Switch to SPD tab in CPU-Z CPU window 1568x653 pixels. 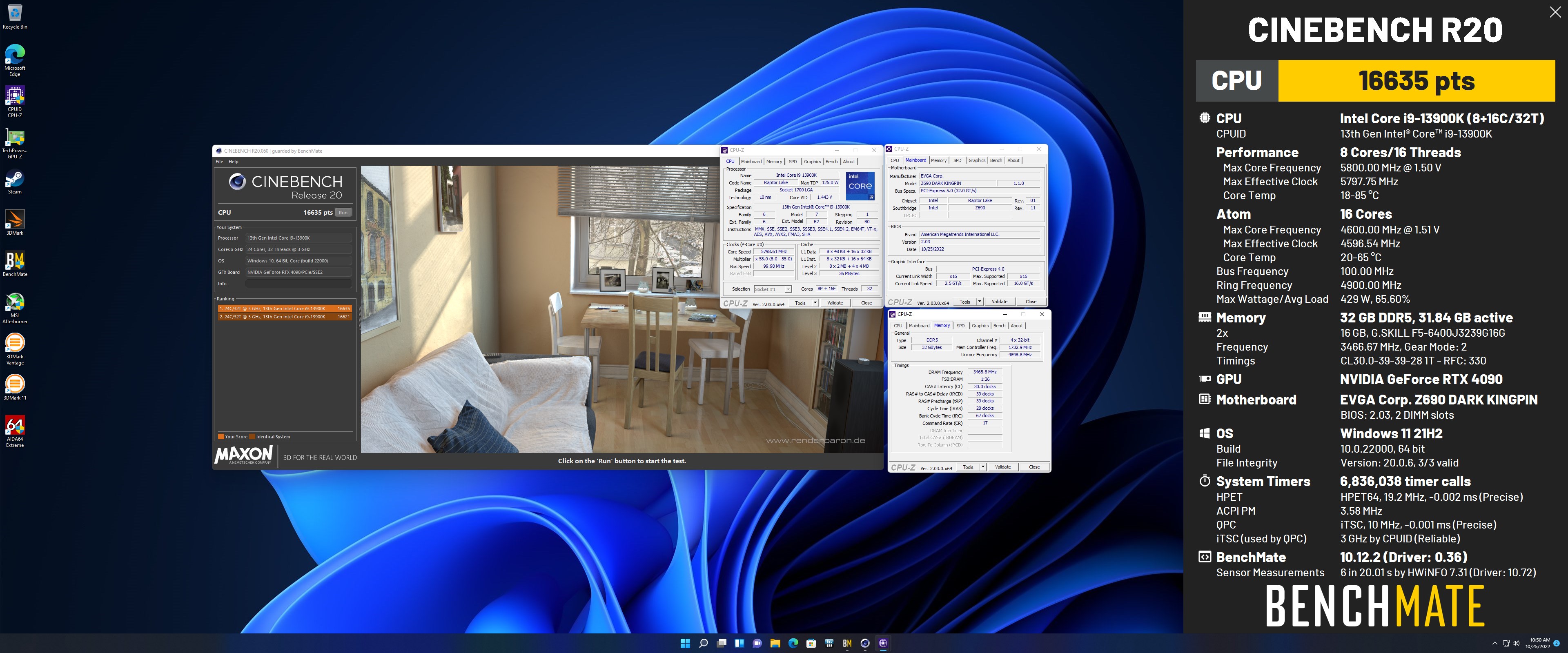click(793, 162)
